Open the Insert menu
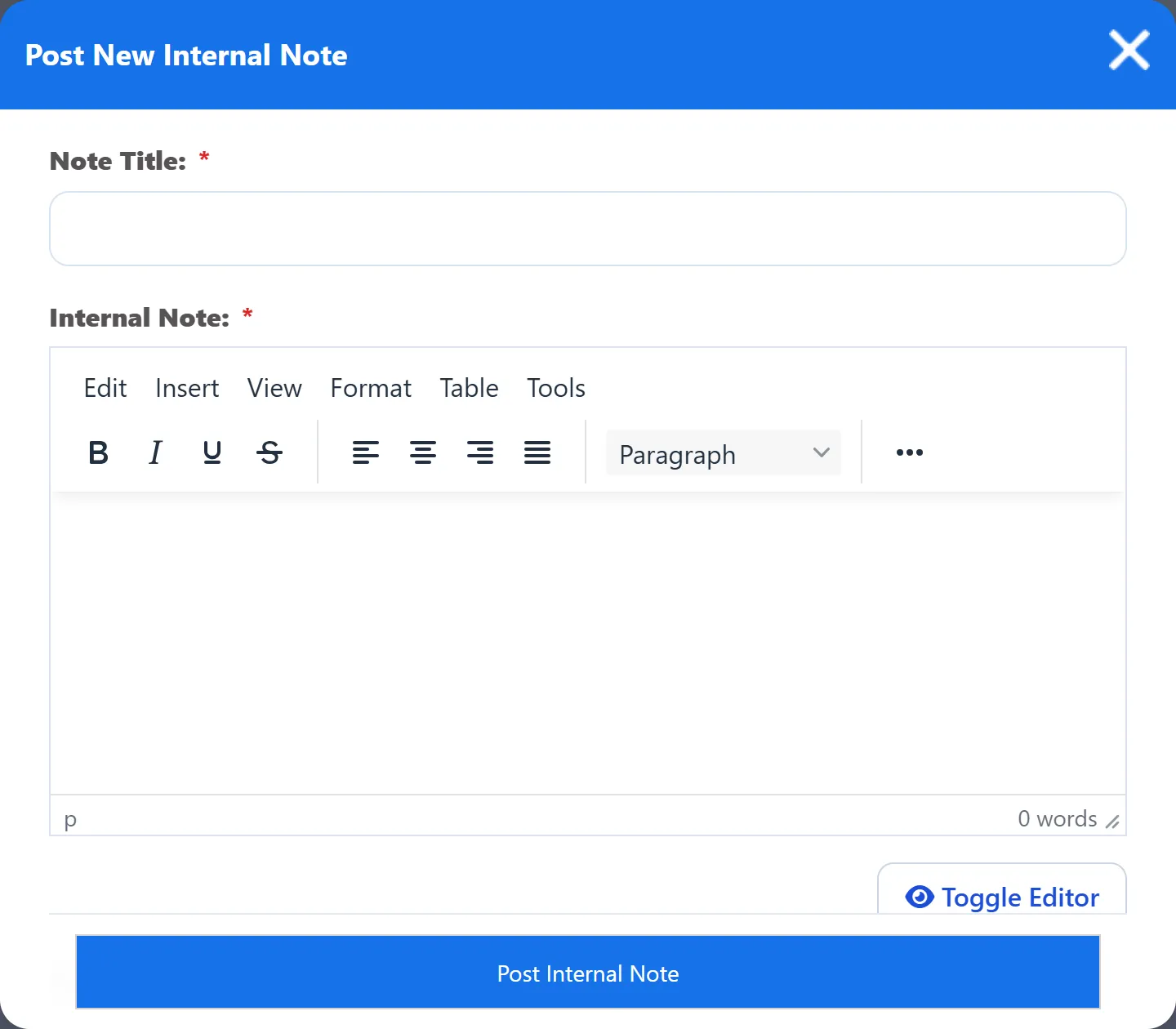Screen dimensions: 1176x1029 pyautogui.click(x=187, y=388)
